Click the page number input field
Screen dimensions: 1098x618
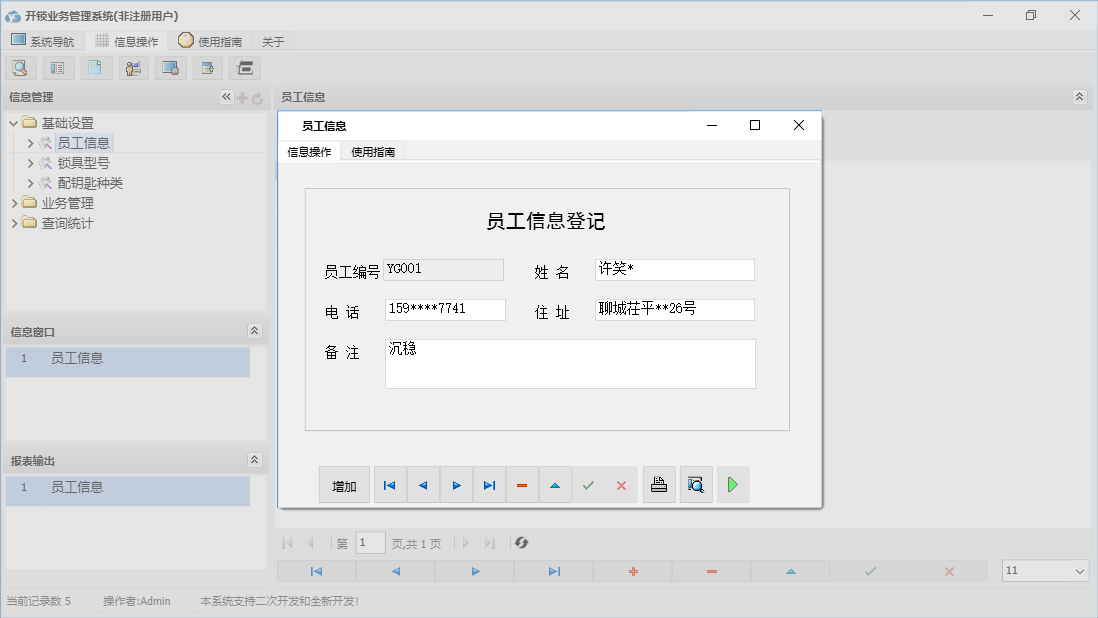pos(370,542)
